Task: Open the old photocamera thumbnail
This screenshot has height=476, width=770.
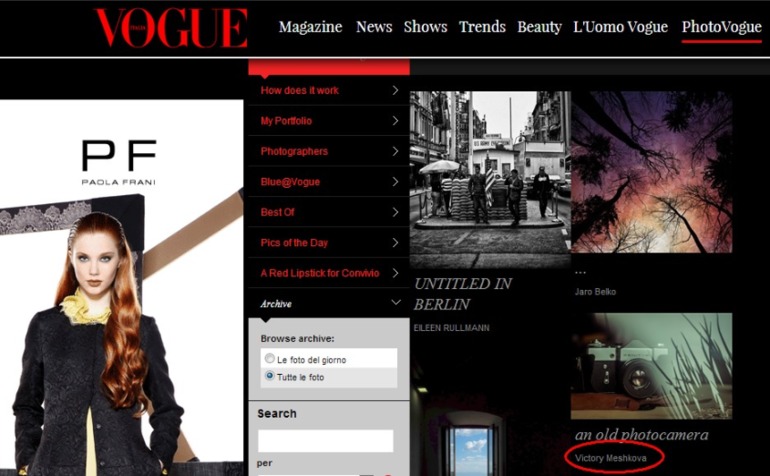Action: click(x=652, y=366)
